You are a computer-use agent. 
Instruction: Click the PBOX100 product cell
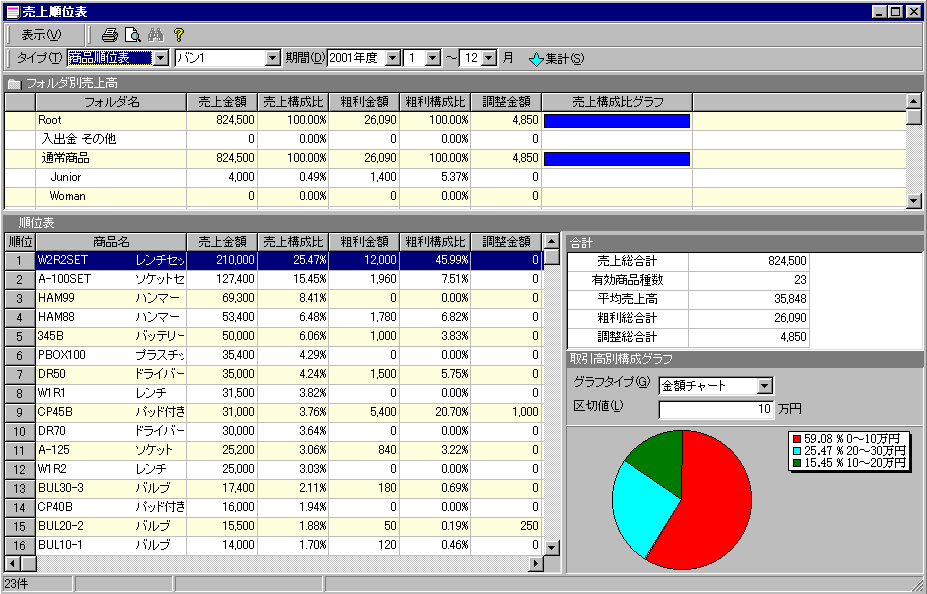tap(111, 355)
